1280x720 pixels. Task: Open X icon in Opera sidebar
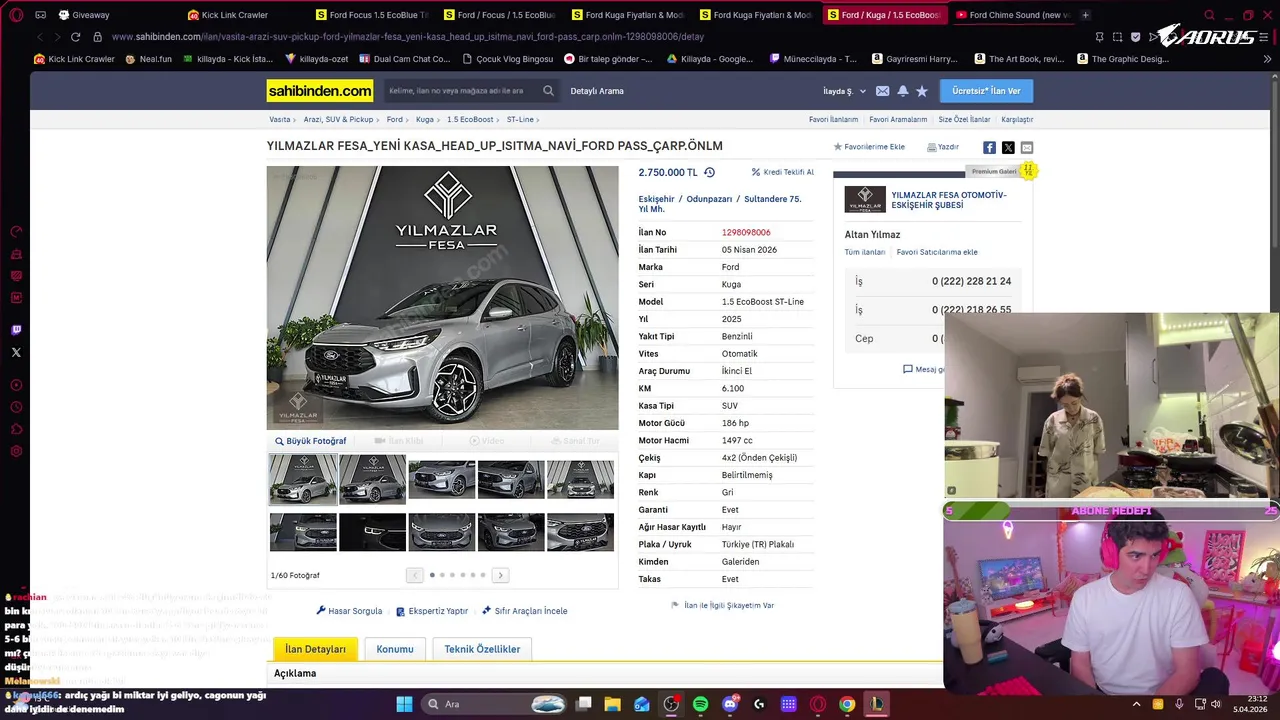coord(16,352)
